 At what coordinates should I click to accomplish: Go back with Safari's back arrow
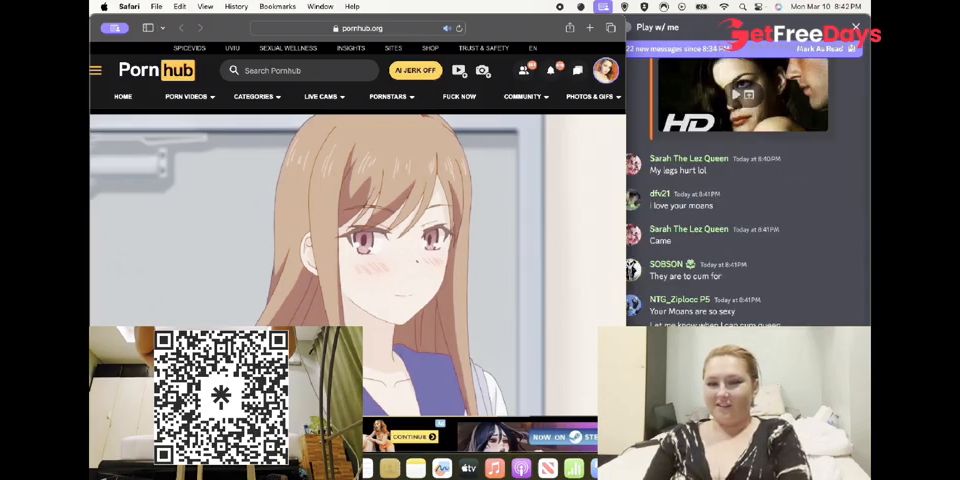[x=181, y=28]
